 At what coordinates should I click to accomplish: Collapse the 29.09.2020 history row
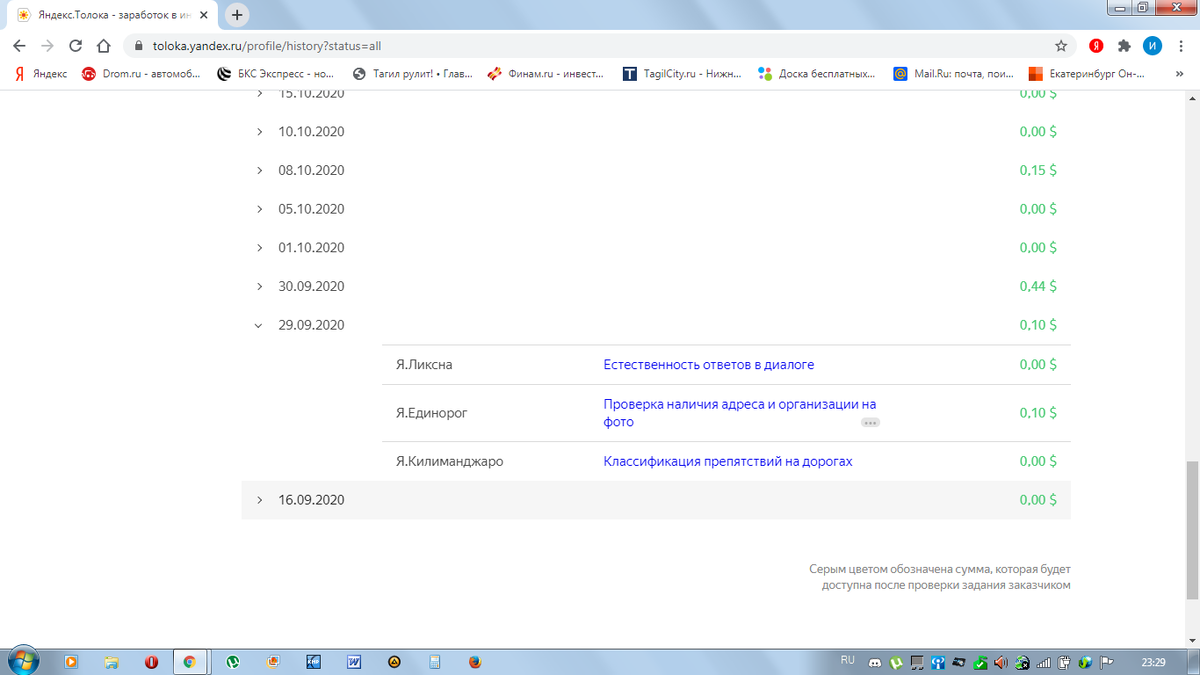click(x=656, y=325)
